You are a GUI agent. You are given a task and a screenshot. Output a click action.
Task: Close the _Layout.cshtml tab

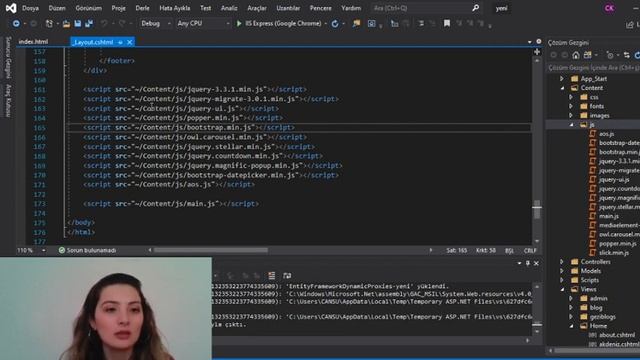pyautogui.click(x=129, y=42)
